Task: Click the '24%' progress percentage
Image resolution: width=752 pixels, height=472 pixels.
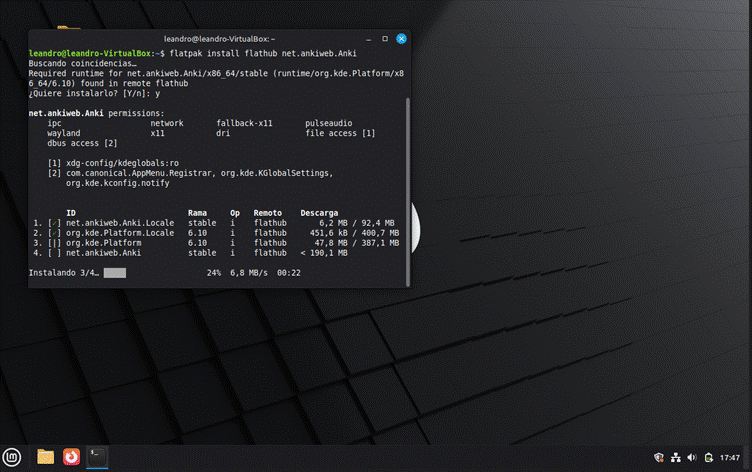Action: (x=214, y=273)
